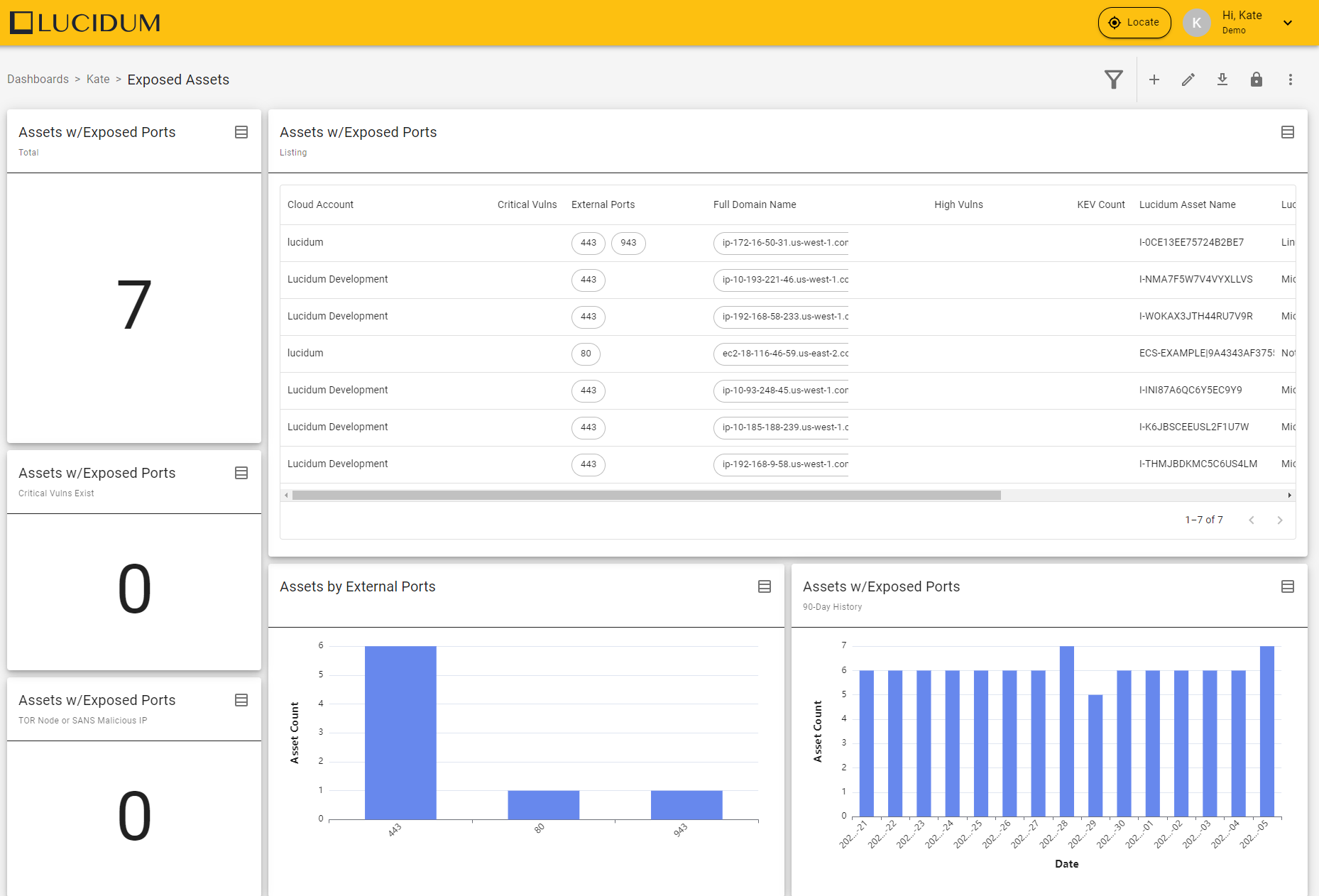
Task: Click port 80 chip in the table
Action: (x=586, y=354)
